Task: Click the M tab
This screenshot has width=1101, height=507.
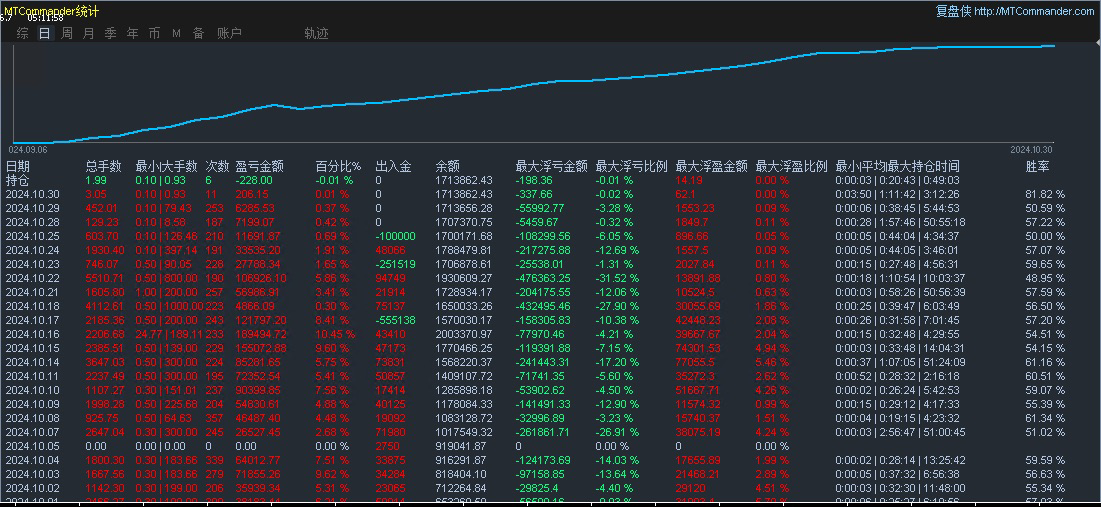Action: [176, 33]
